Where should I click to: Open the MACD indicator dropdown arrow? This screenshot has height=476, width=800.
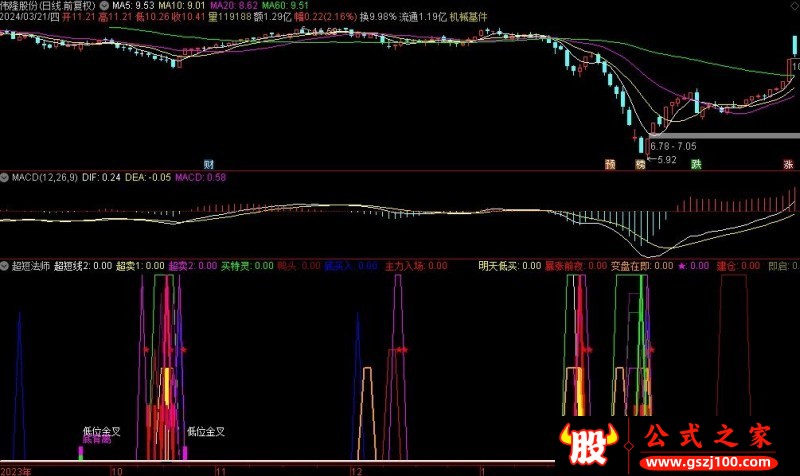(5, 178)
